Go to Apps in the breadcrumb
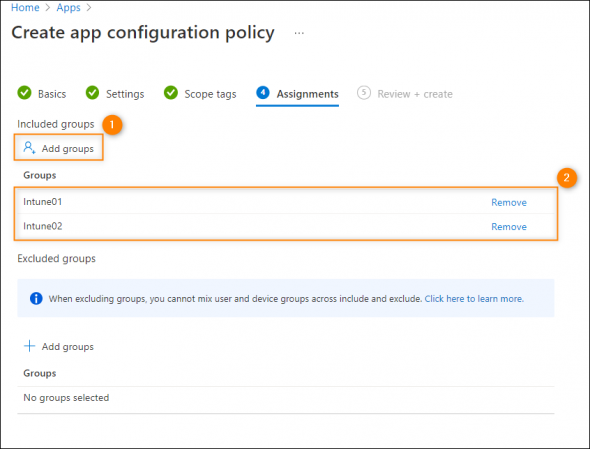The width and height of the screenshot is (590, 449). 68,8
